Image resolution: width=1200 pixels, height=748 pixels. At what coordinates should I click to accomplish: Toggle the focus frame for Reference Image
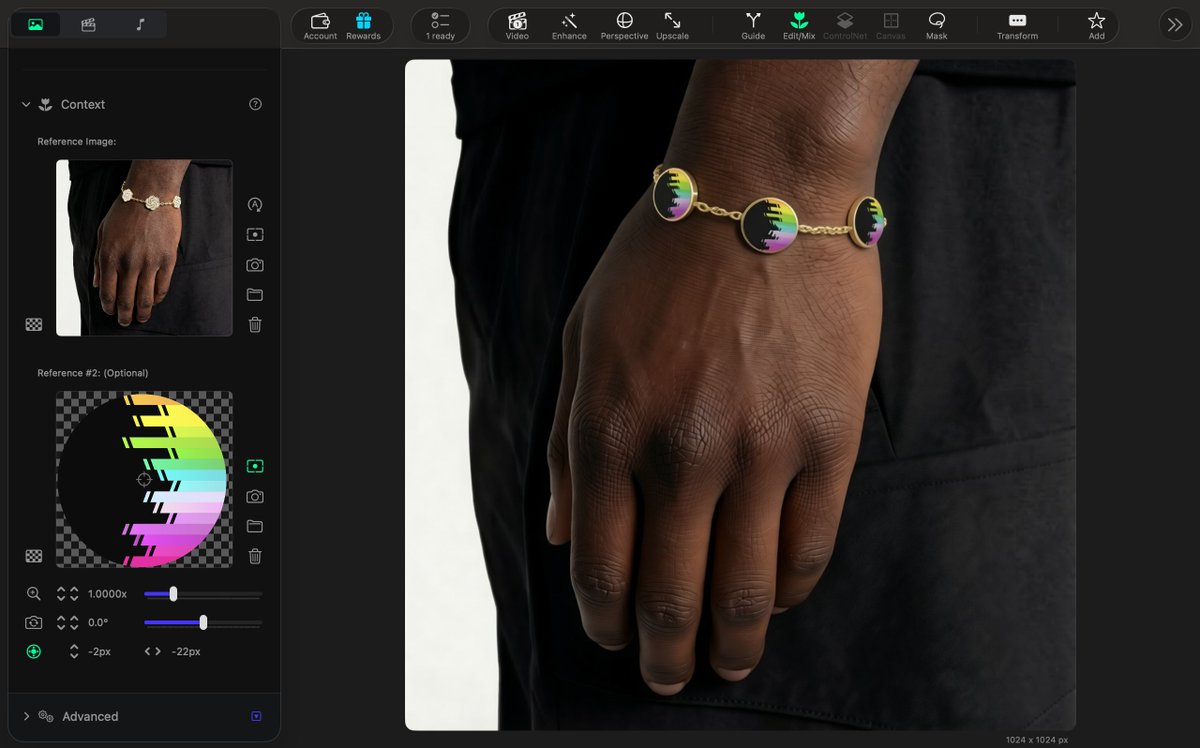pos(255,234)
